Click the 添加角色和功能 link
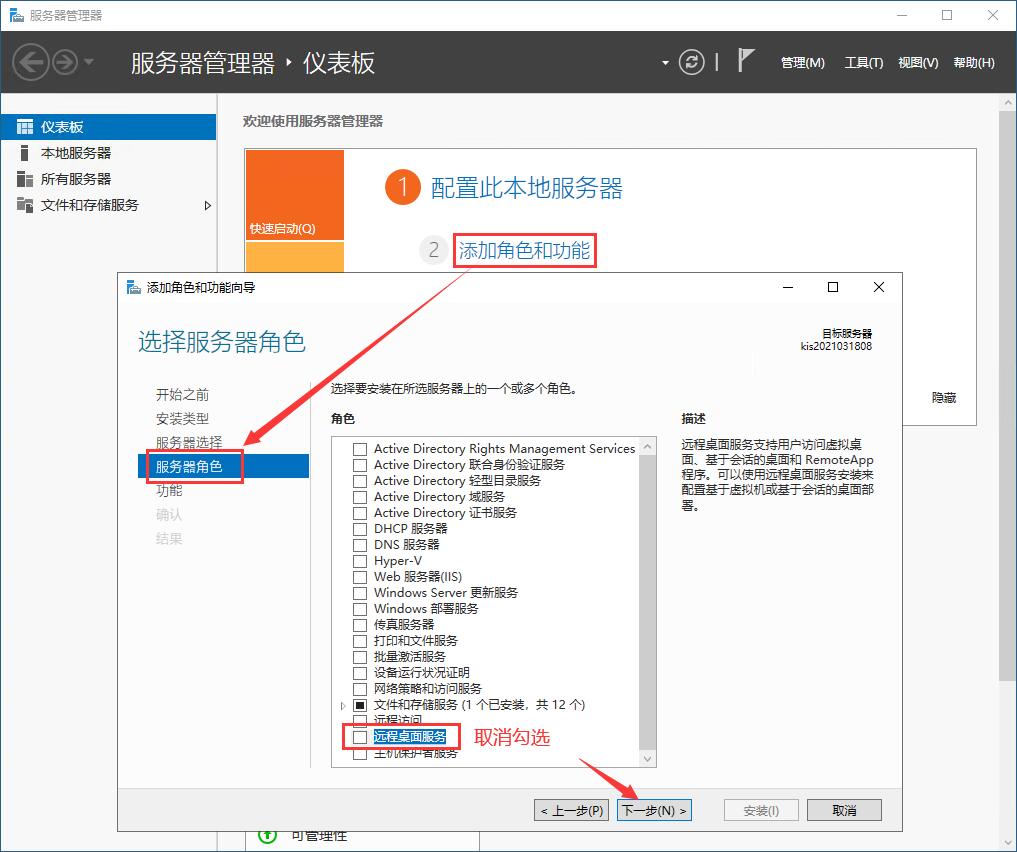This screenshot has height=852, width=1017. (524, 250)
